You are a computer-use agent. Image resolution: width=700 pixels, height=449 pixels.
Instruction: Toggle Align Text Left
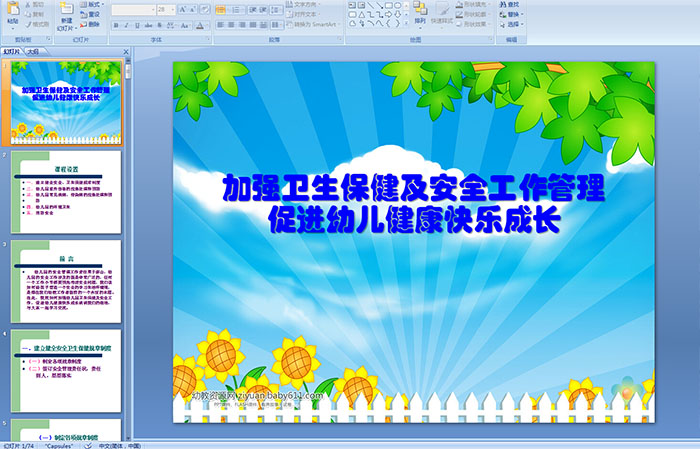(x=221, y=25)
